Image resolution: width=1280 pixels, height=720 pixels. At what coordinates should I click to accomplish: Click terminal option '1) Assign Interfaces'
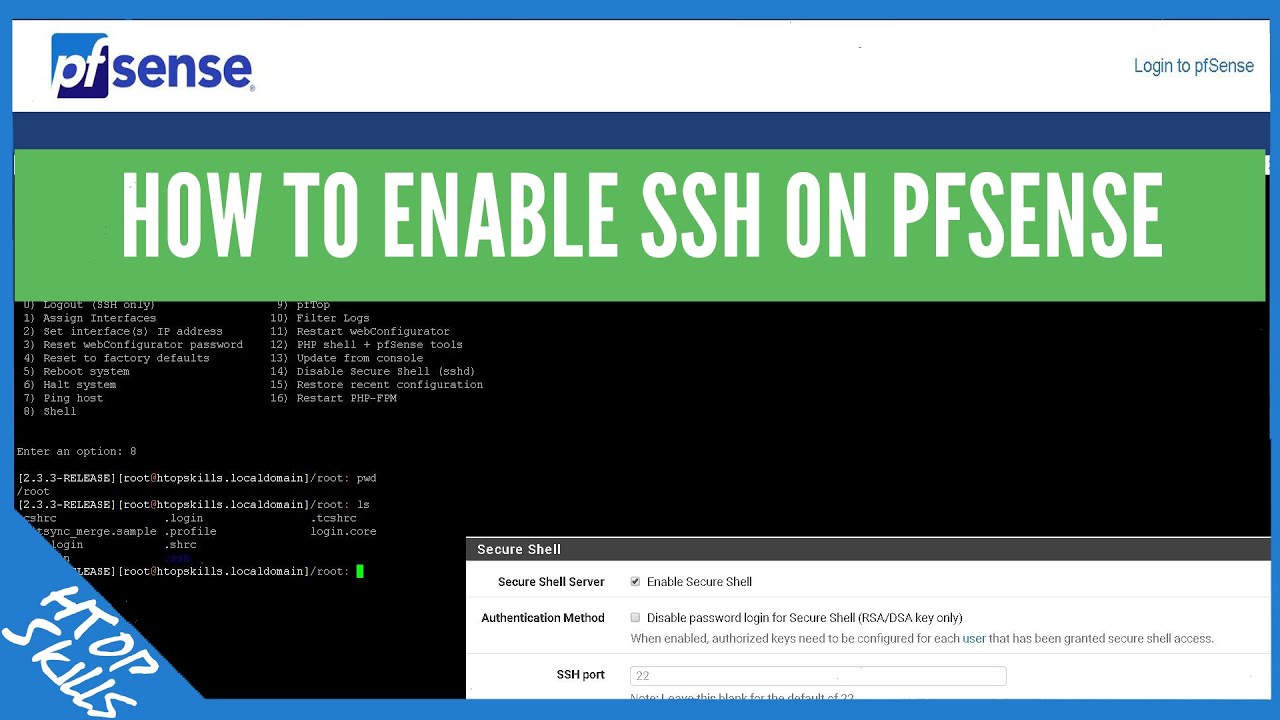90,318
